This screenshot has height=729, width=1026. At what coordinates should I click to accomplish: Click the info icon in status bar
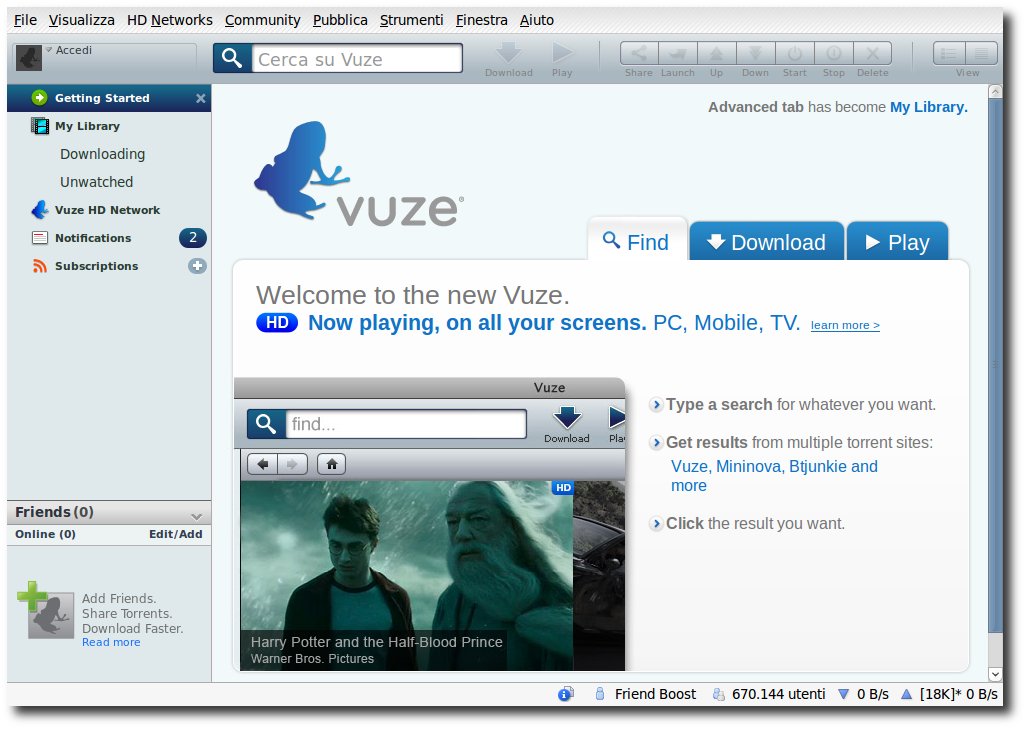point(565,694)
